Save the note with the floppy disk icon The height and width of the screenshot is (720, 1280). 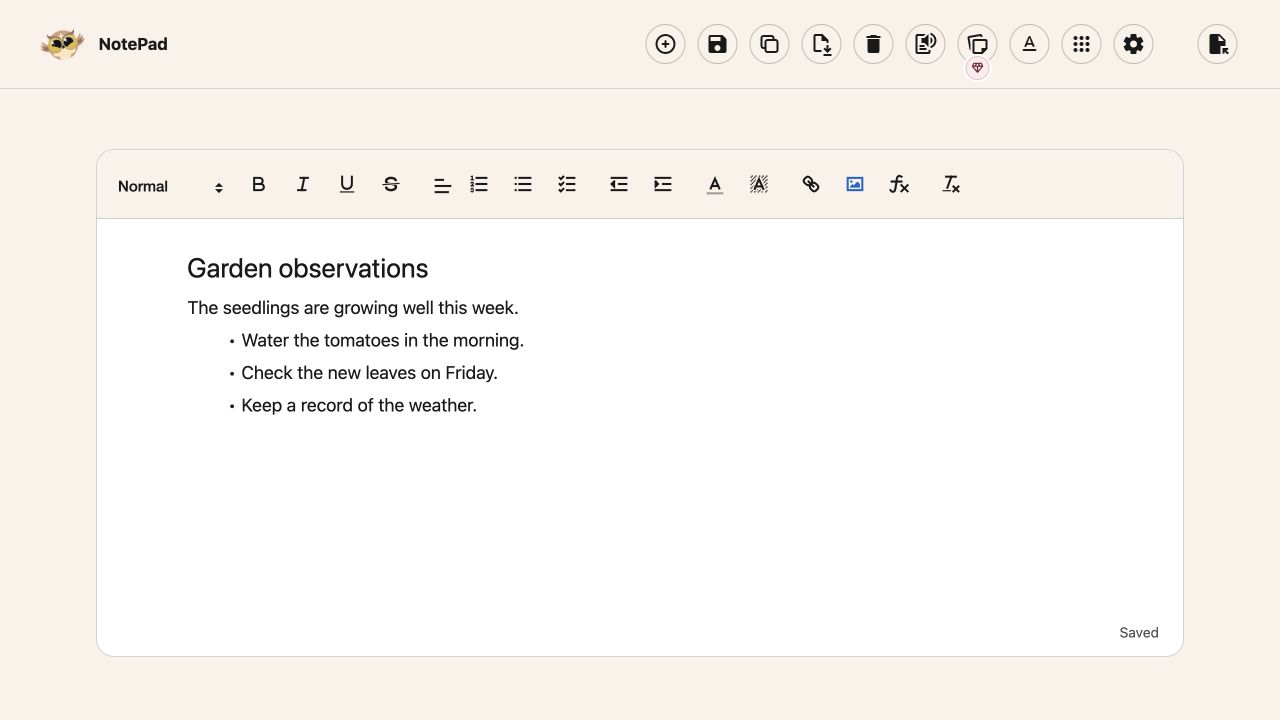coord(717,44)
